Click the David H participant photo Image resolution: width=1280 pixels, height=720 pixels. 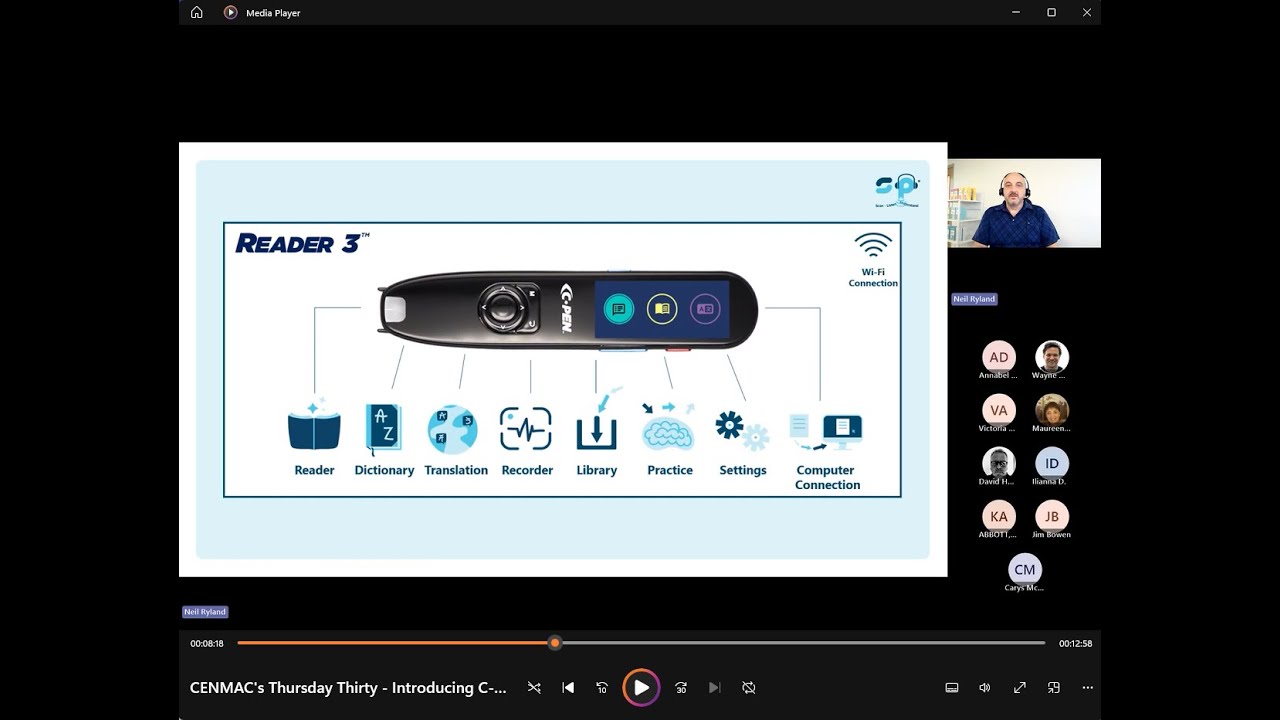[x=999, y=463]
